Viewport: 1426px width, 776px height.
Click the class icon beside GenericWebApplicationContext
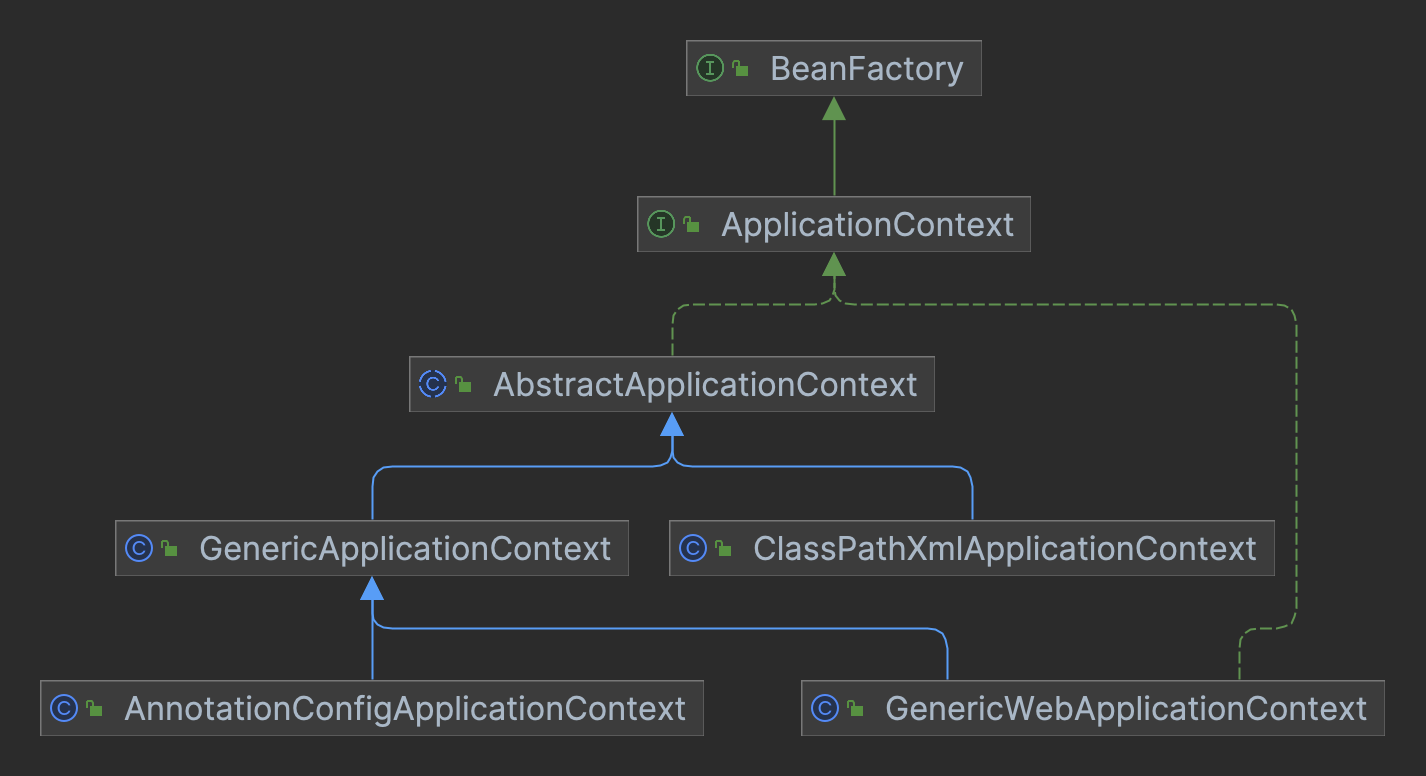click(x=825, y=708)
